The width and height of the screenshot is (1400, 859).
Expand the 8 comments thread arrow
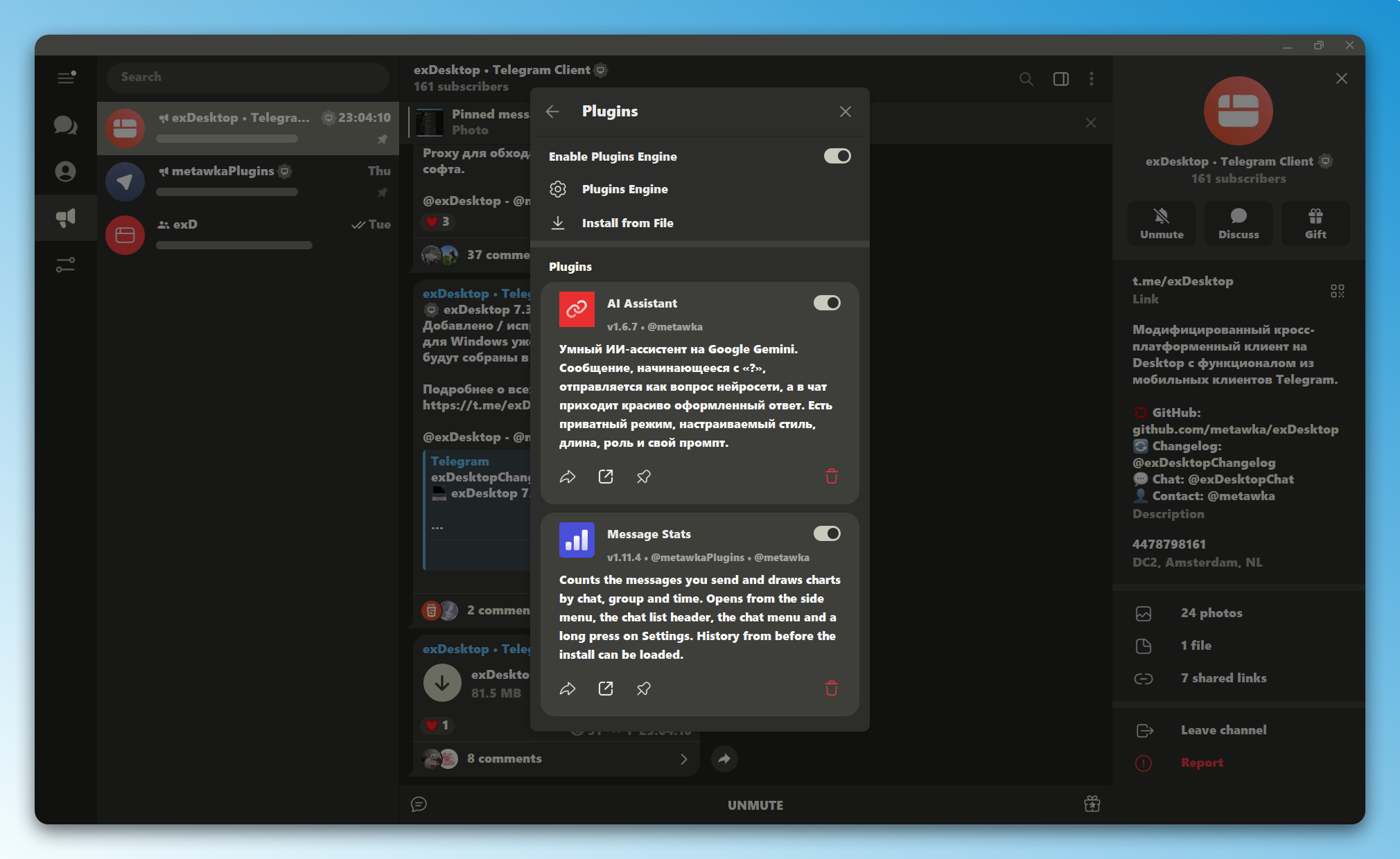coord(684,759)
